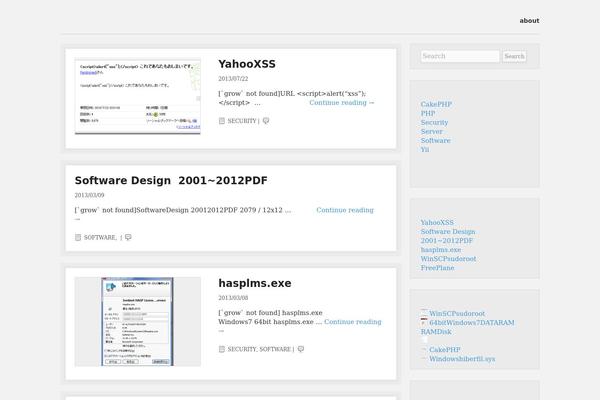
Task: Open the YahooXSS post title
Action: pyautogui.click(x=247, y=64)
